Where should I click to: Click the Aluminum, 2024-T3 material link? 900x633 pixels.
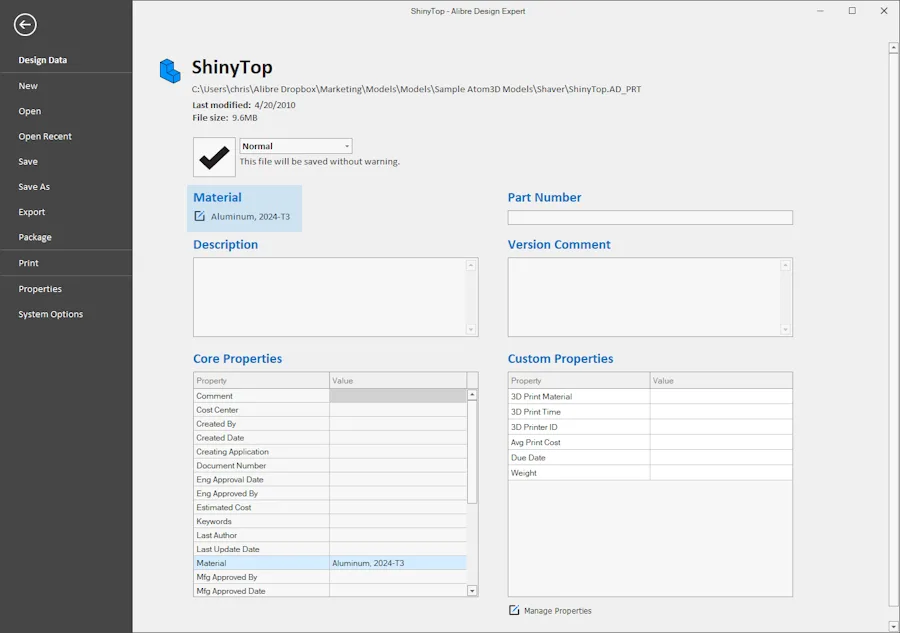[x=250, y=216]
